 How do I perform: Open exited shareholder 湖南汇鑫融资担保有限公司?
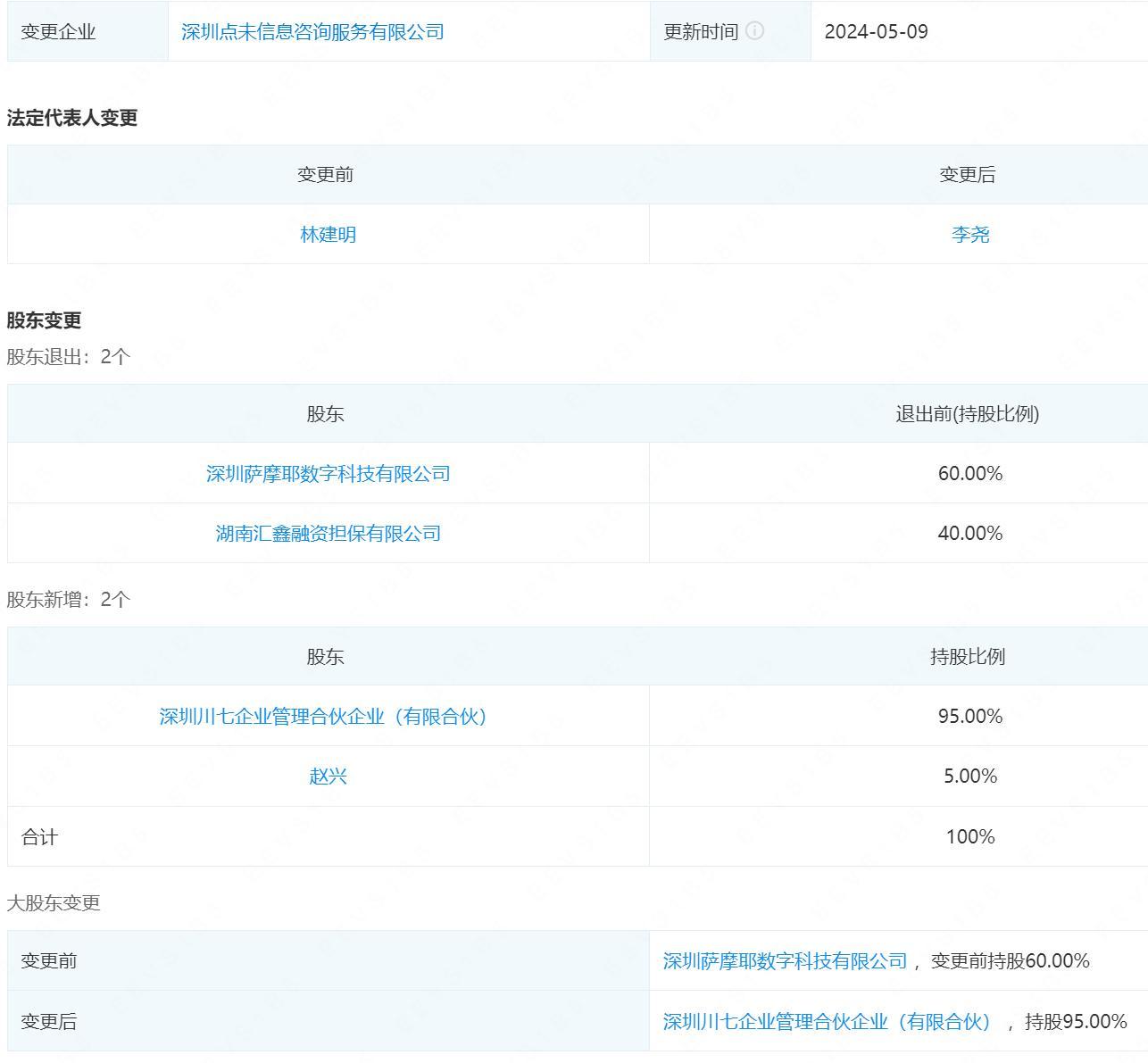(x=329, y=534)
